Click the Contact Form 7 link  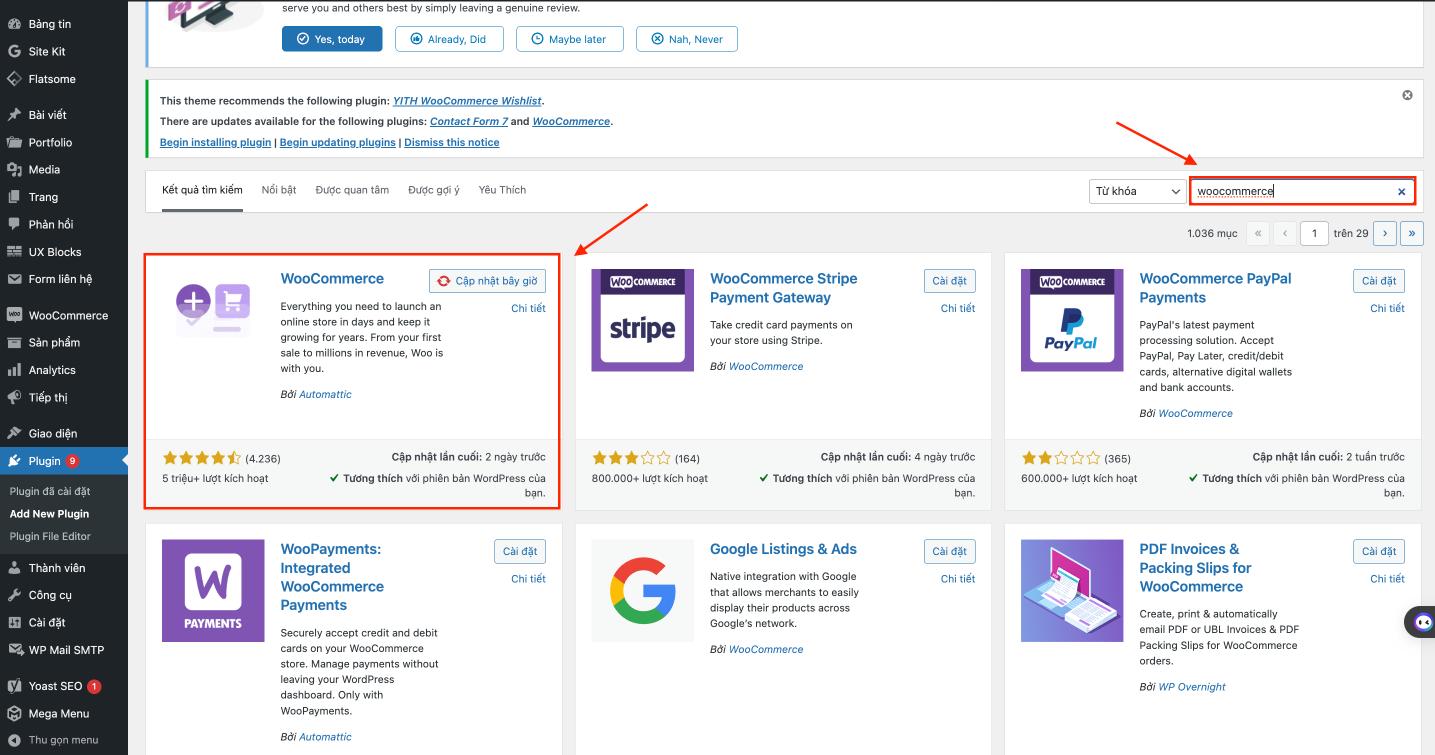[x=469, y=121]
